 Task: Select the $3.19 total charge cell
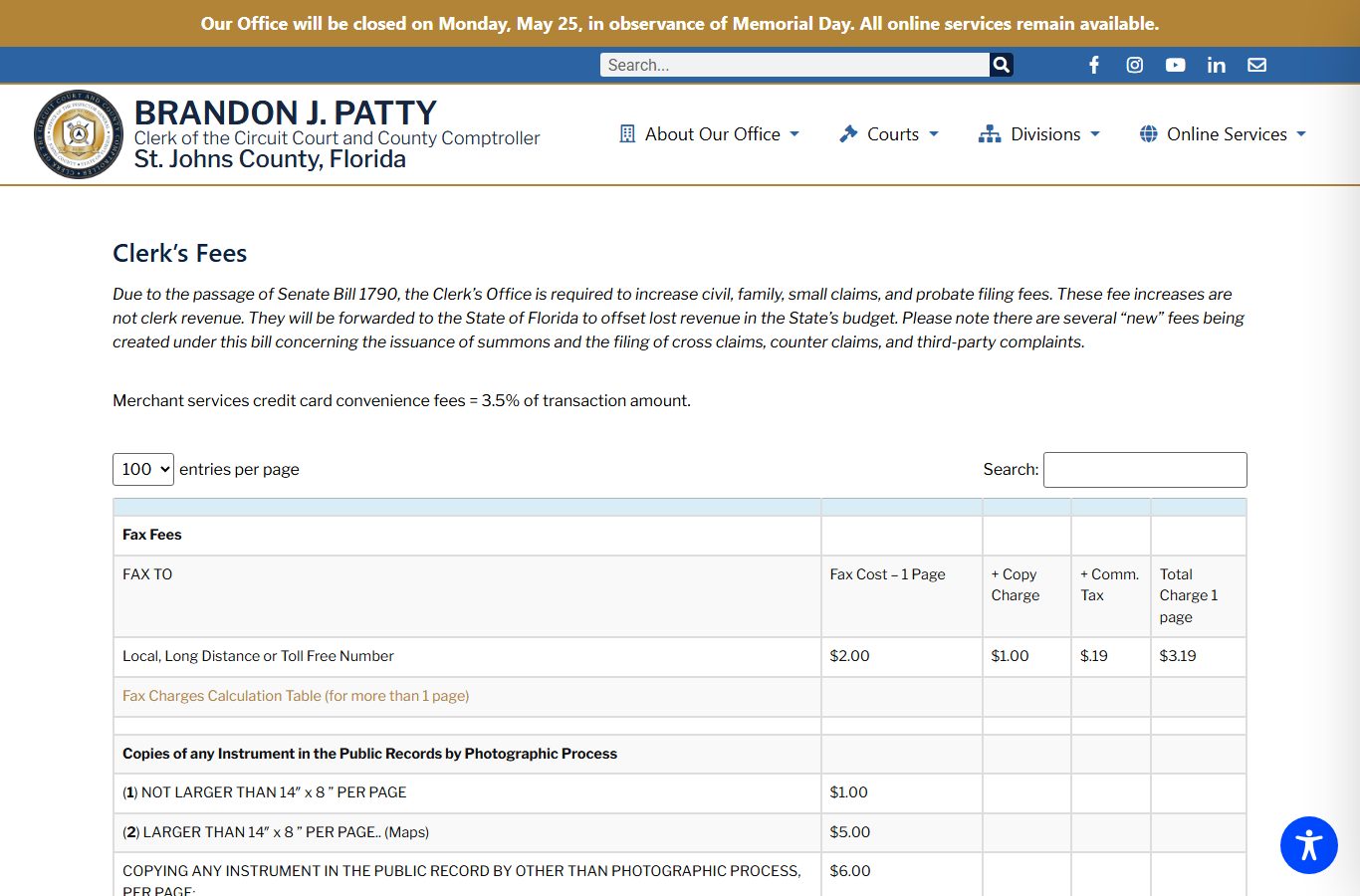pos(1199,656)
